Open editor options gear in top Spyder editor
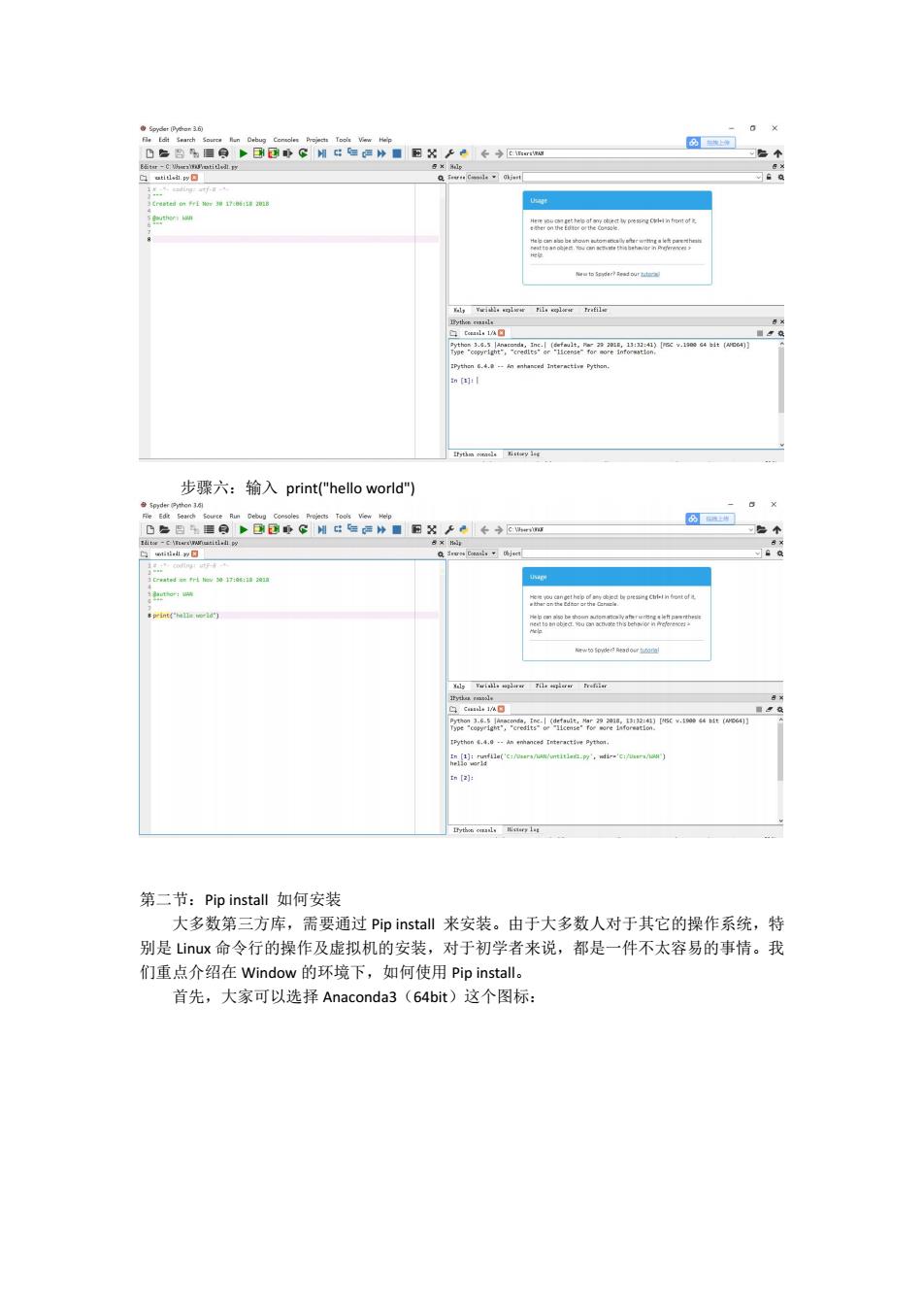 click(x=440, y=178)
